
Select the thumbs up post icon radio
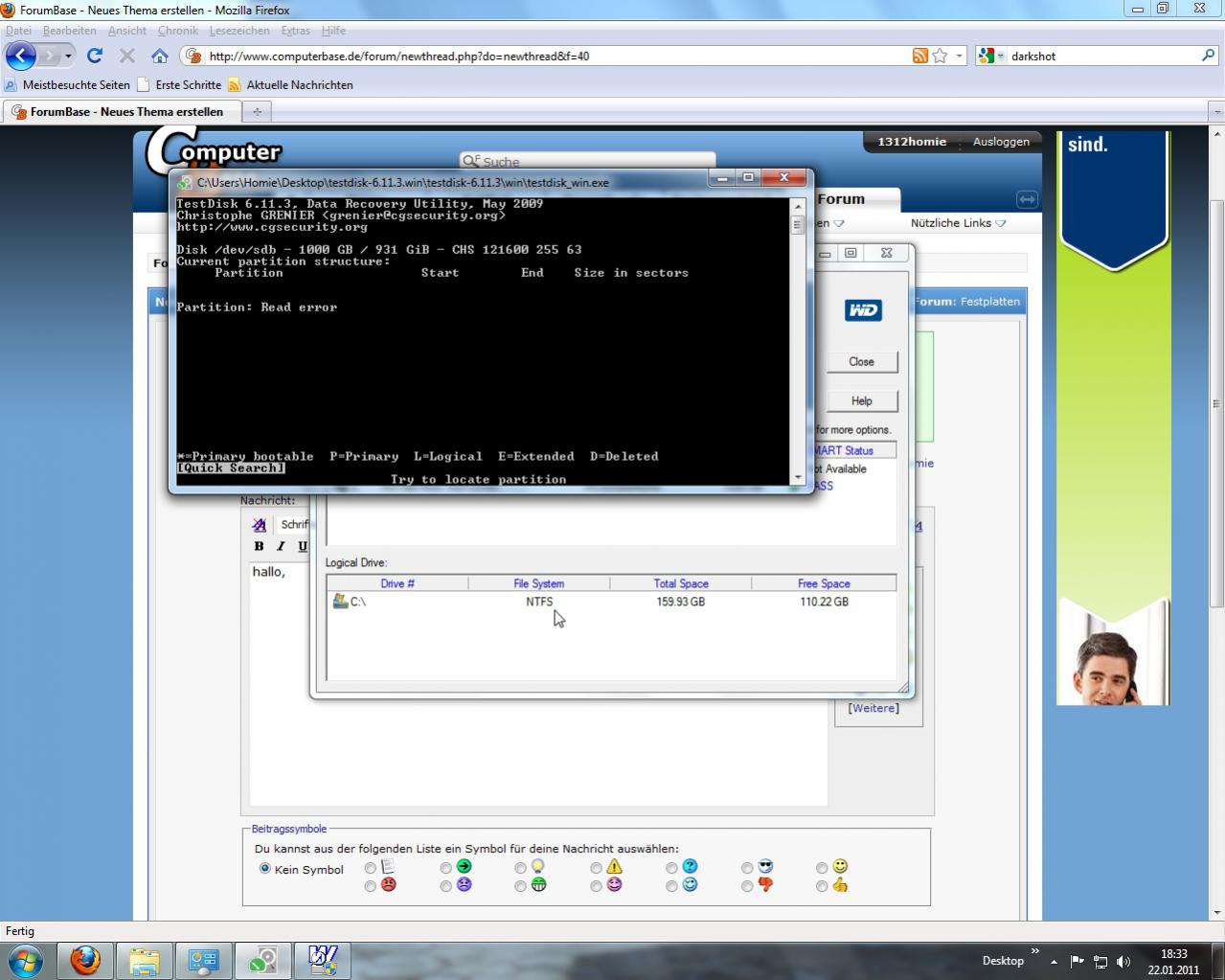click(822, 886)
